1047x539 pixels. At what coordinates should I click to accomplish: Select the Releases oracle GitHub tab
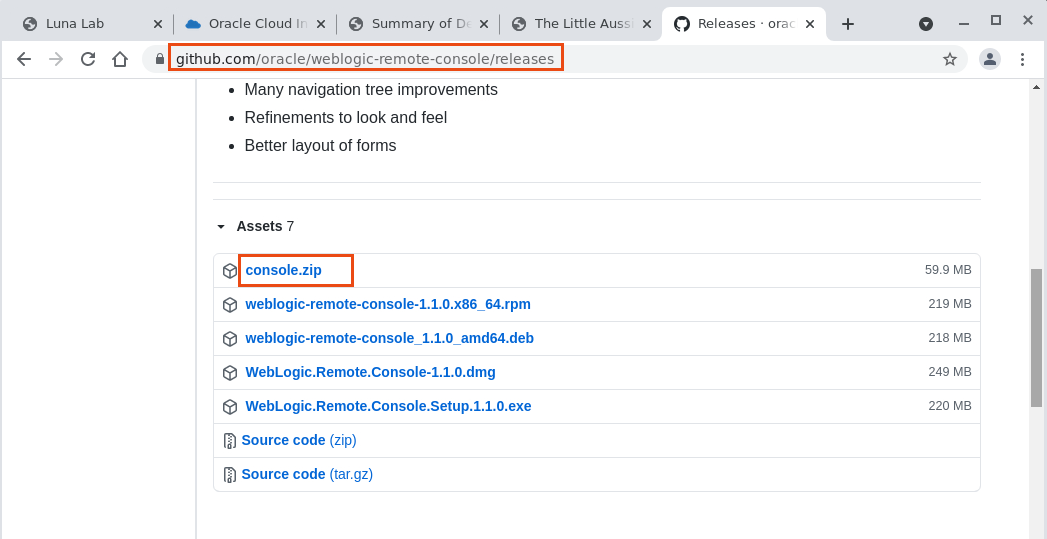[x=746, y=23]
